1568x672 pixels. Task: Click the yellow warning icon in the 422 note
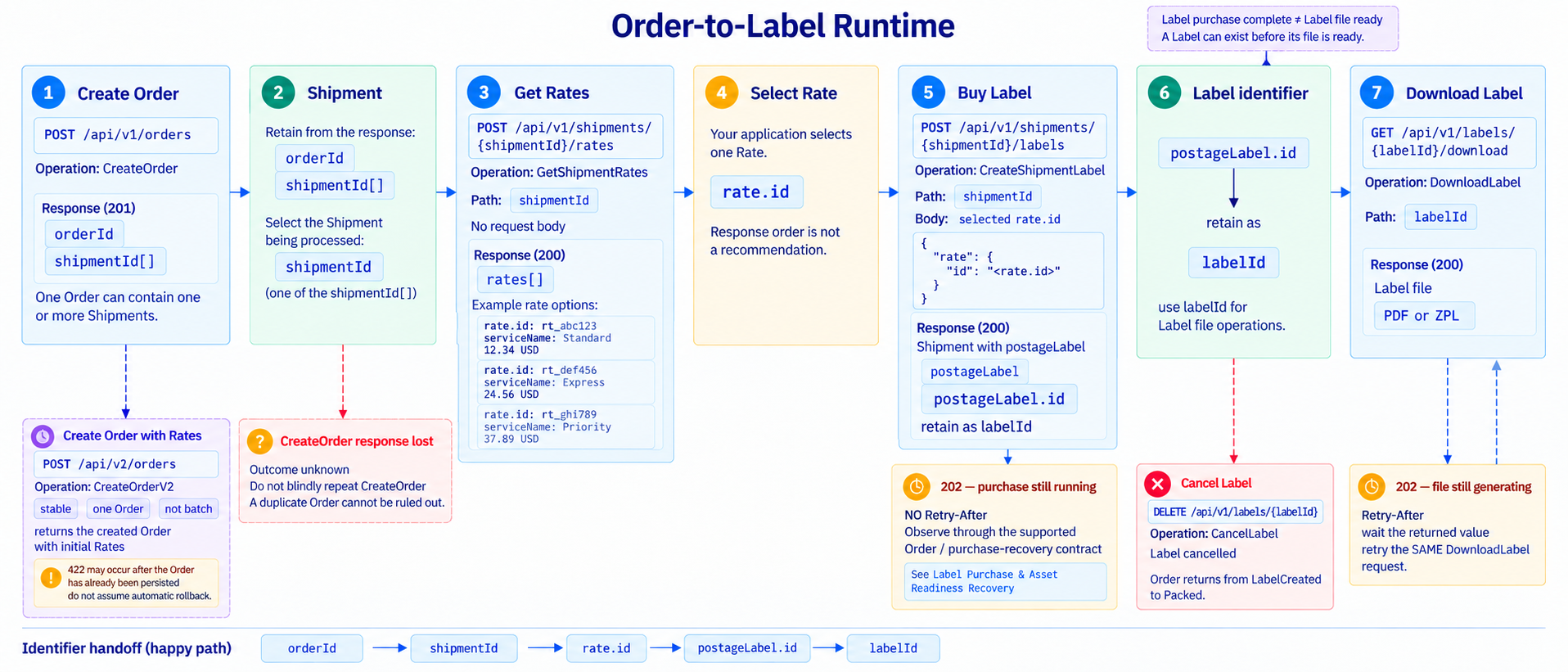[x=51, y=578]
